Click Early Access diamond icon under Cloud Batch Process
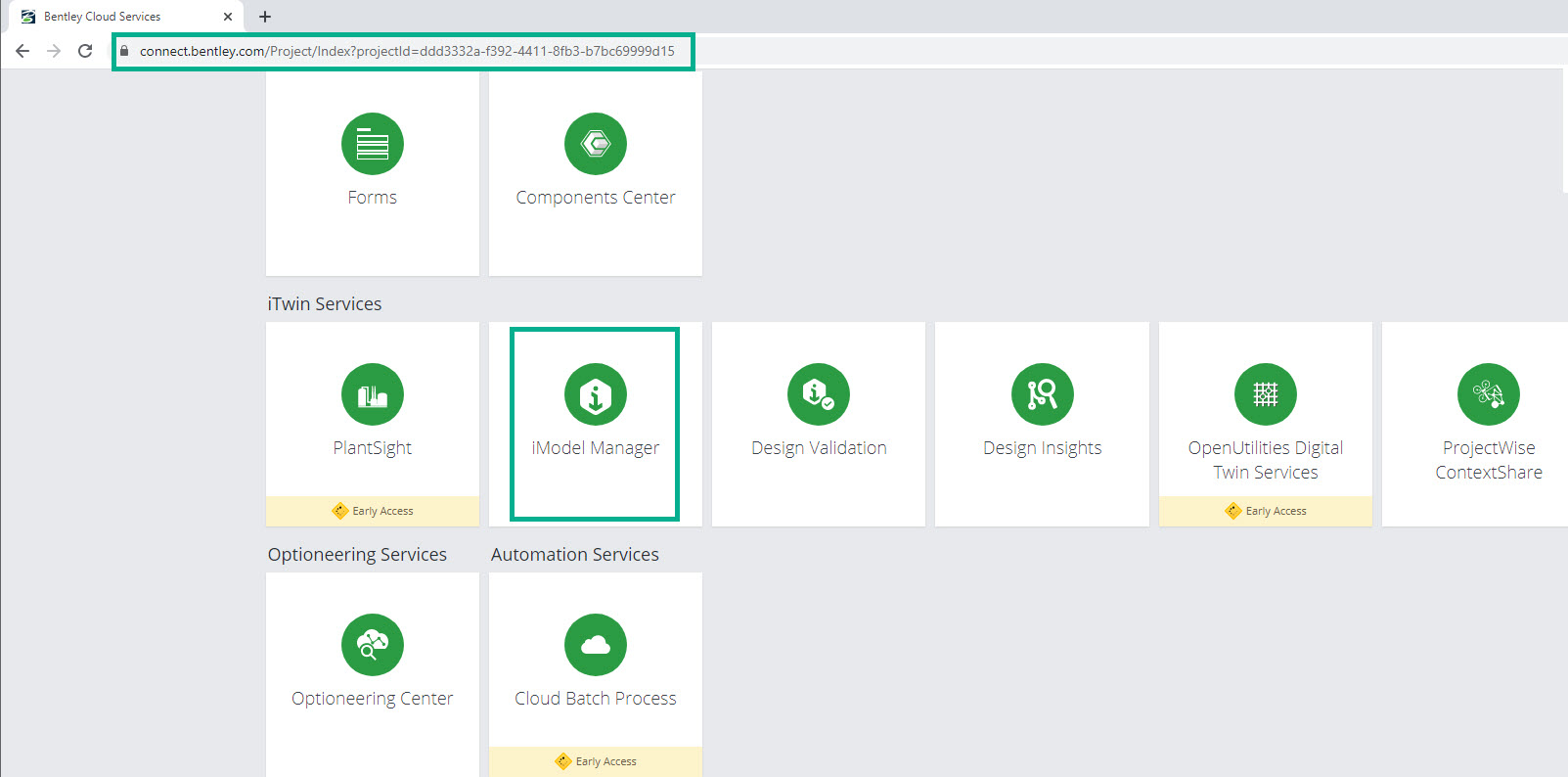The image size is (1568, 777). point(563,761)
